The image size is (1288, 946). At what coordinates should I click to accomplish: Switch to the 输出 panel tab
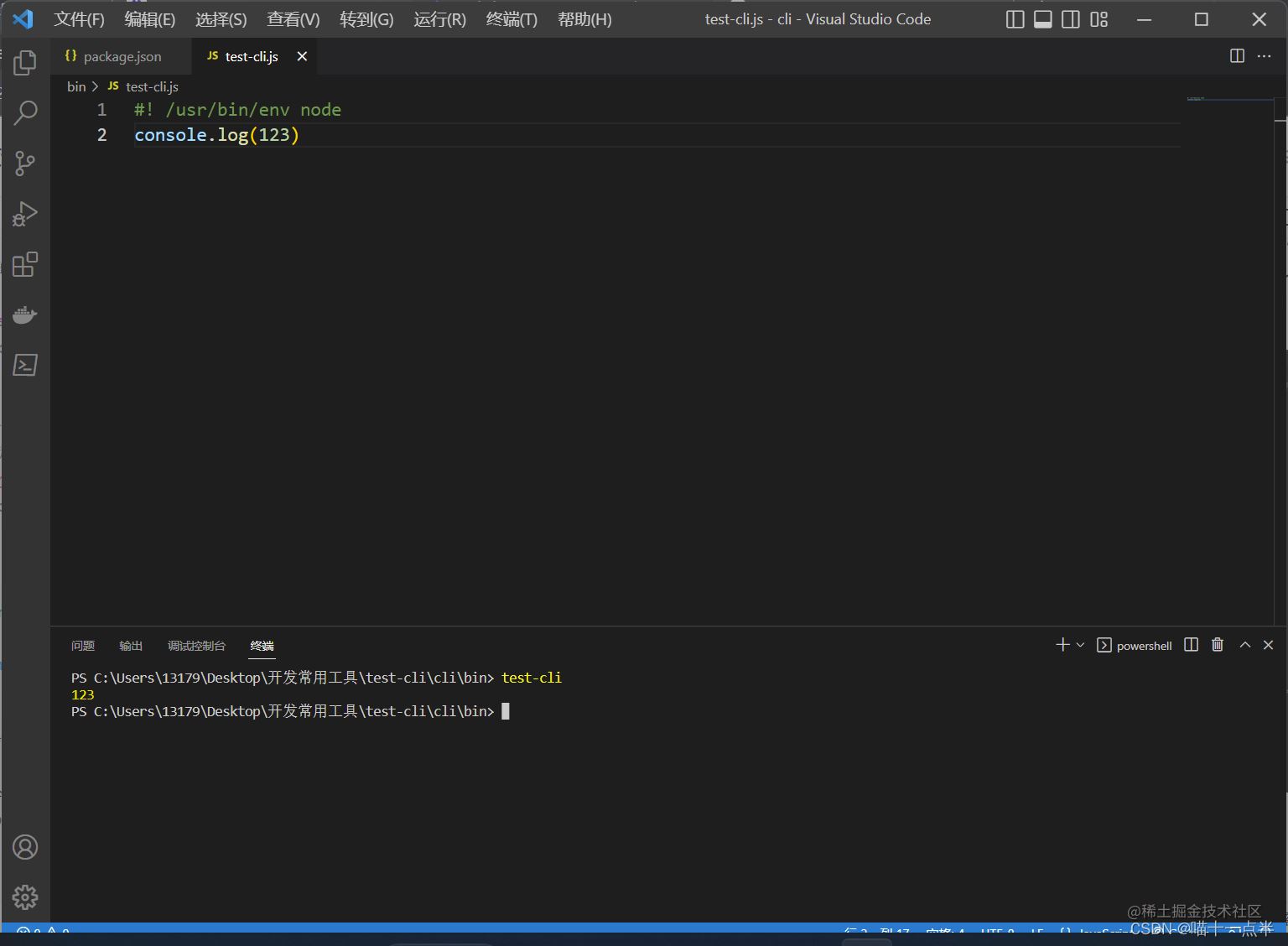(x=131, y=646)
